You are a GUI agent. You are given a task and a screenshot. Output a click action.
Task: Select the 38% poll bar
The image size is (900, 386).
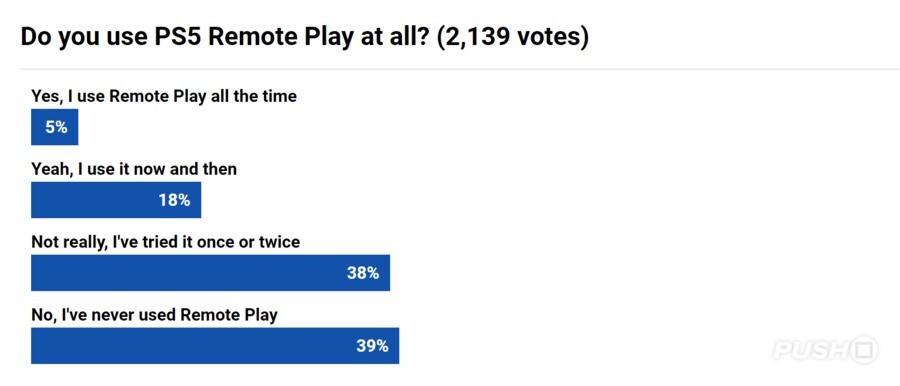(x=211, y=273)
